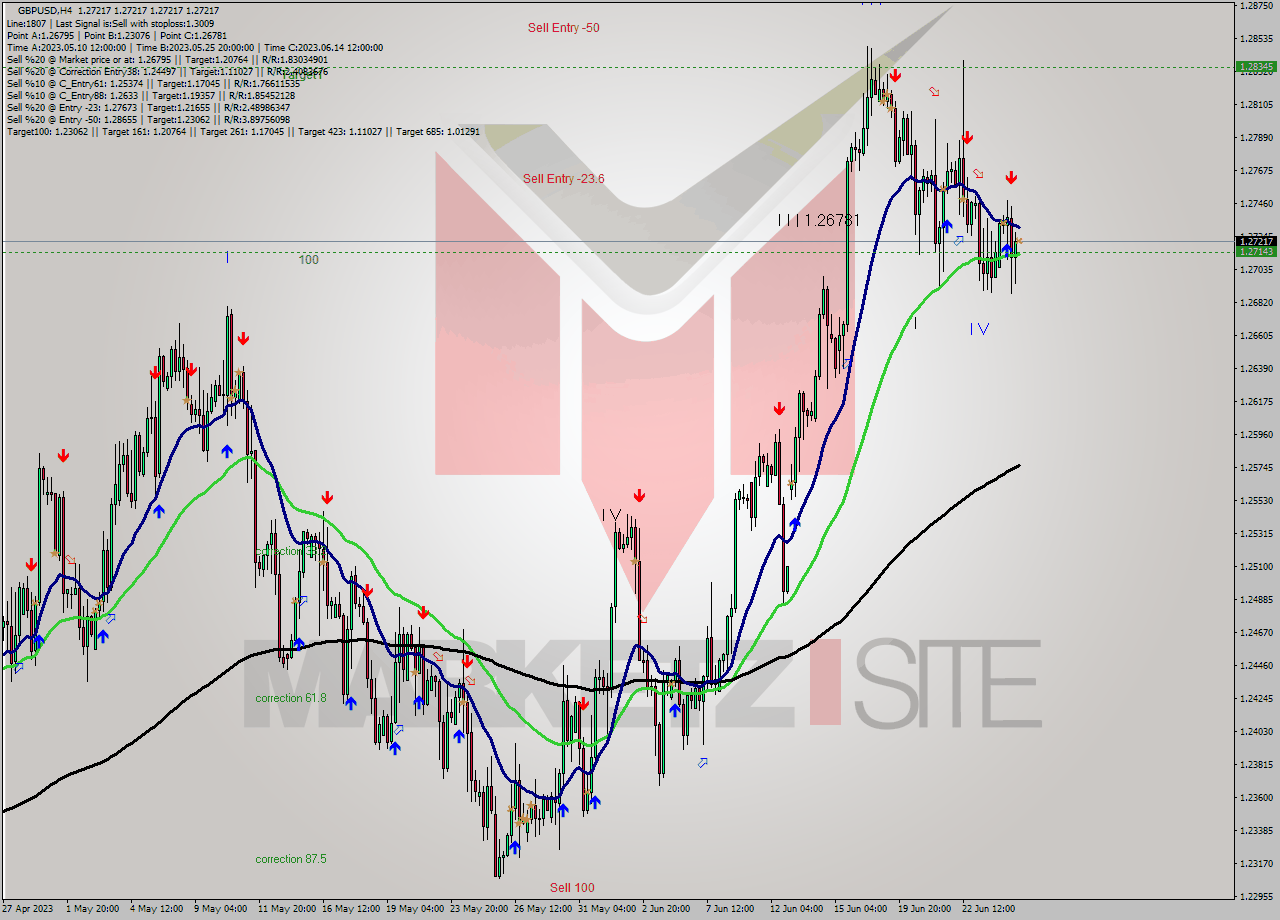
Task: Click the 'Sell %20 @ Market price' line
Action: tap(165, 59)
